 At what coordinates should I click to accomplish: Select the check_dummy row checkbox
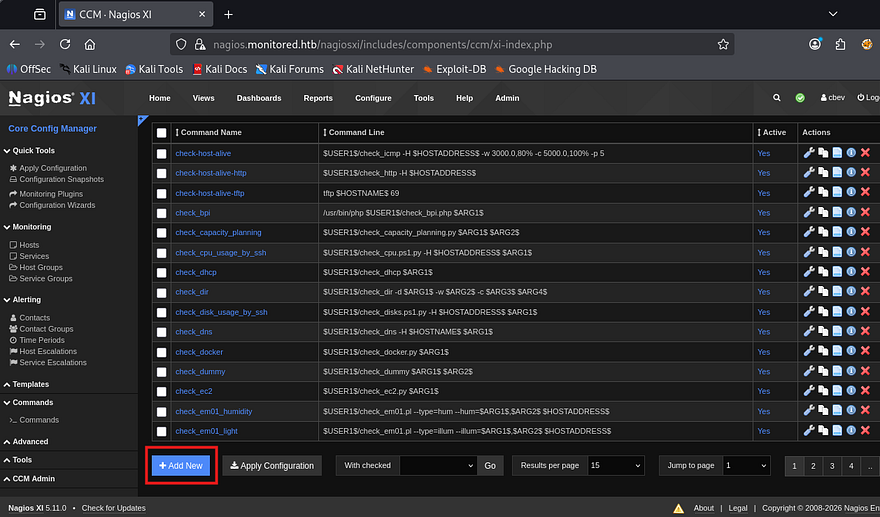pyautogui.click(x=162, y=372)
